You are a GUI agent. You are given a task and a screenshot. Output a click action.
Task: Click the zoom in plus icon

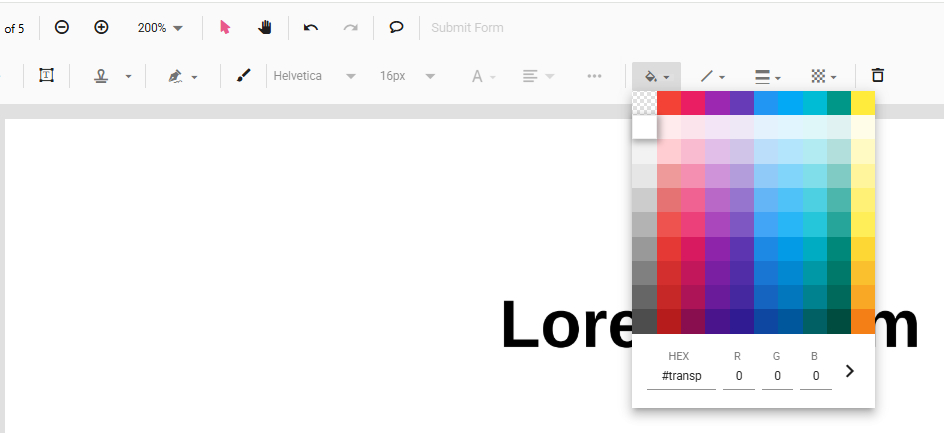(101, 27)
